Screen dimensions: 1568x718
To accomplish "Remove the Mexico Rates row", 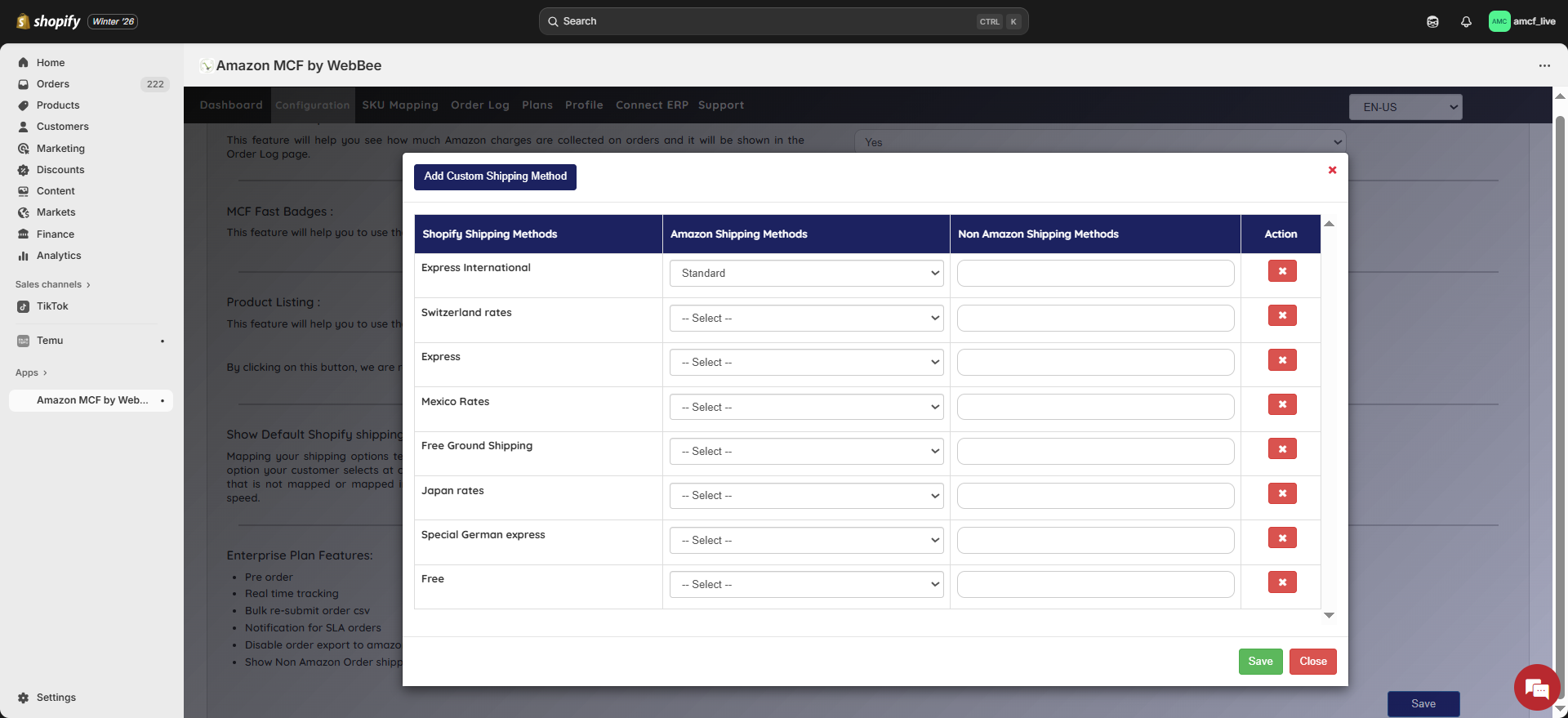I will tap(1281, 404).
